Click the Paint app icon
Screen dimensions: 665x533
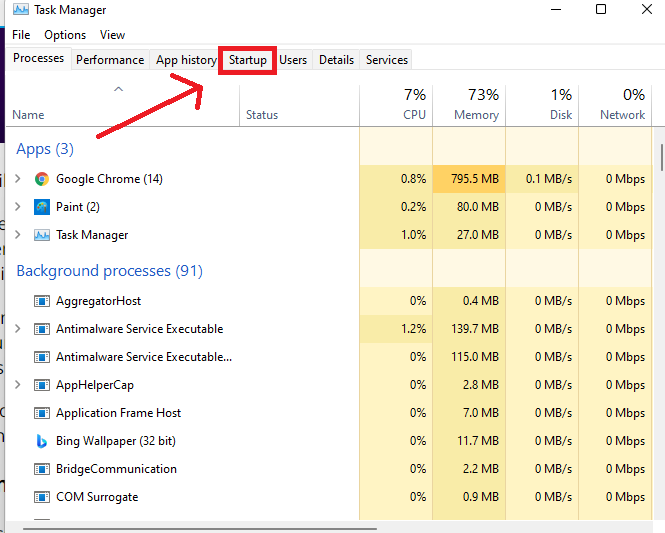[41, 207]
